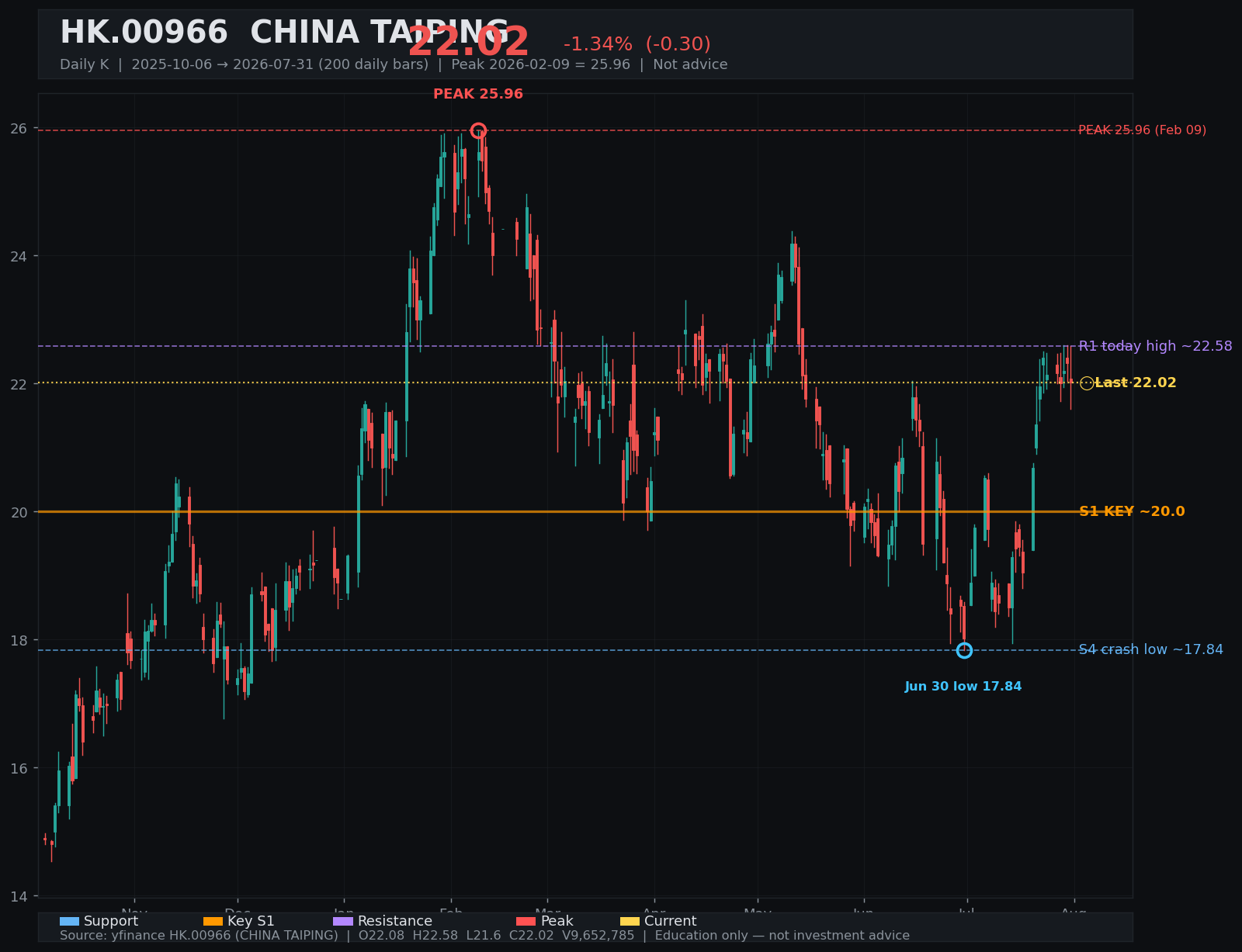This screenshot has width=1242, height=952.
Task: Click the 'Key S1' legend label
Action: (x=251, y=922)
